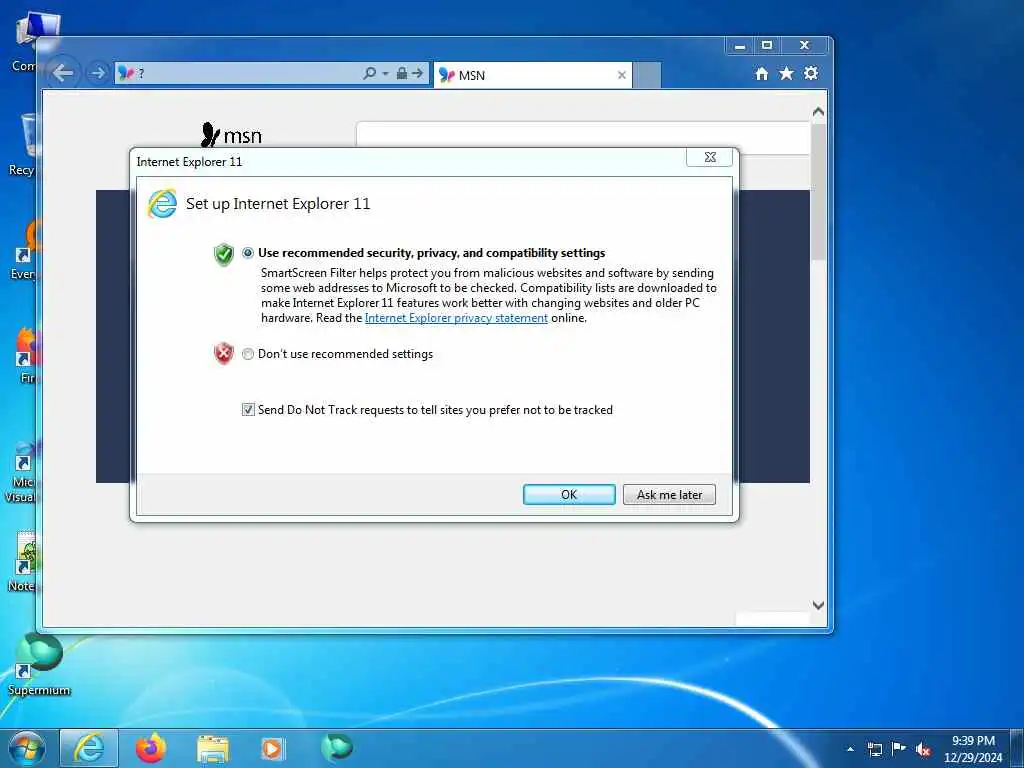Open the Tools gear icon
Screen dimensions: 1024x768
click(x=811, y=73)
